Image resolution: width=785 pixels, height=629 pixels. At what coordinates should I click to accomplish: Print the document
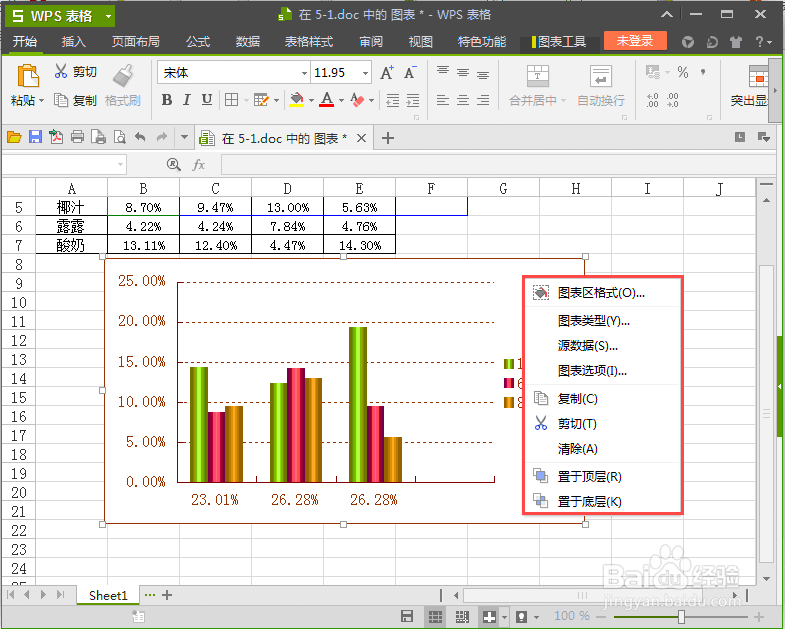(x=77, y=137)
